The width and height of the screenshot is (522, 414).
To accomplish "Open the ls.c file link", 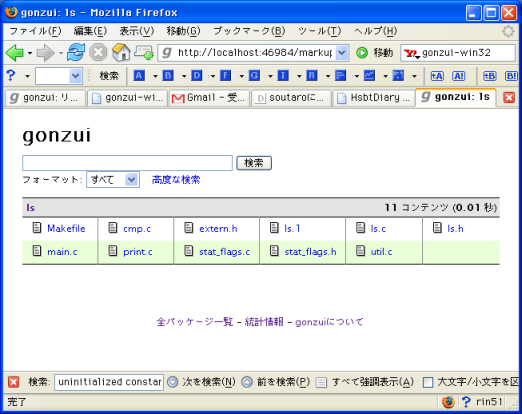I will (x=378, y=229).
